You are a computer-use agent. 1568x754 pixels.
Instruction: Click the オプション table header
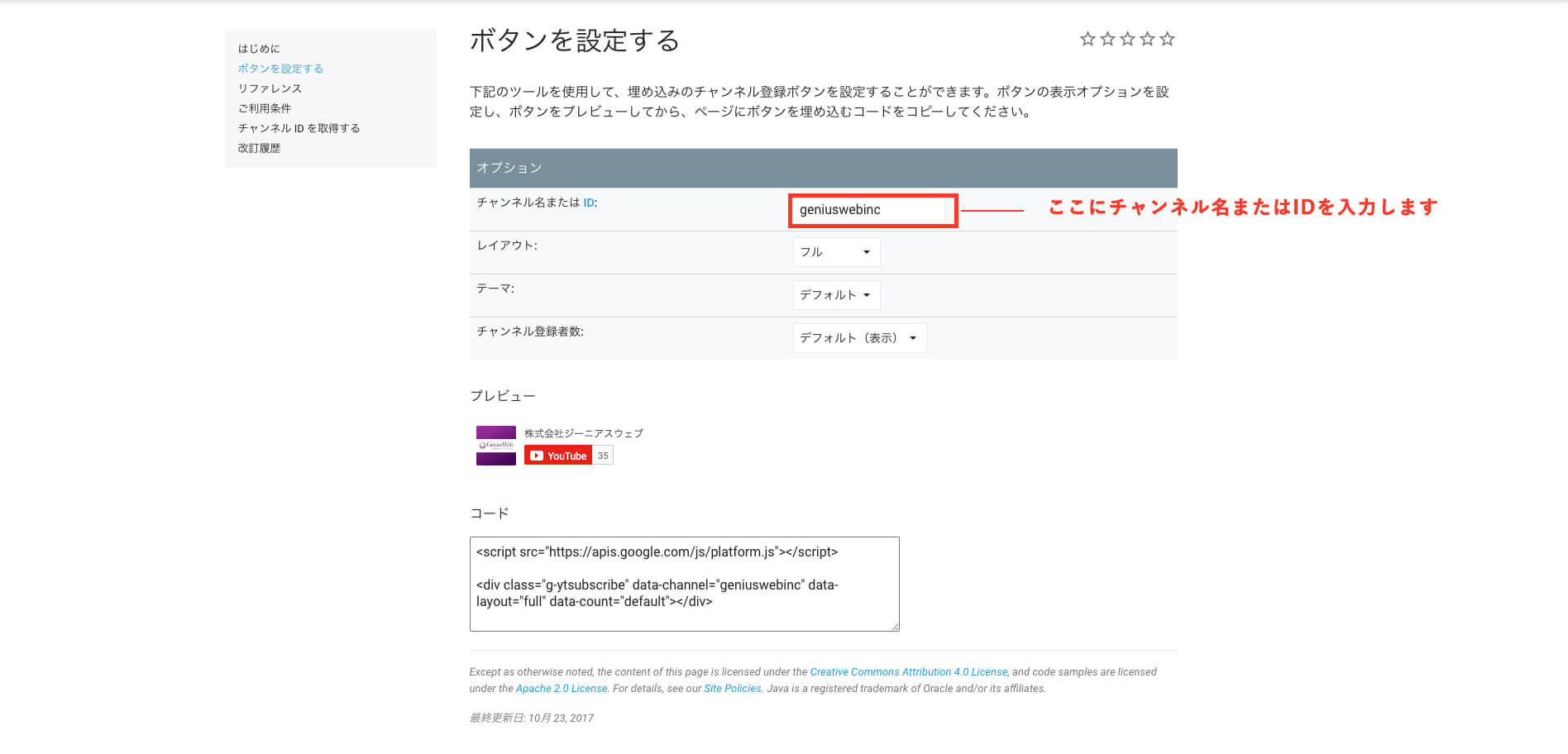823,168
